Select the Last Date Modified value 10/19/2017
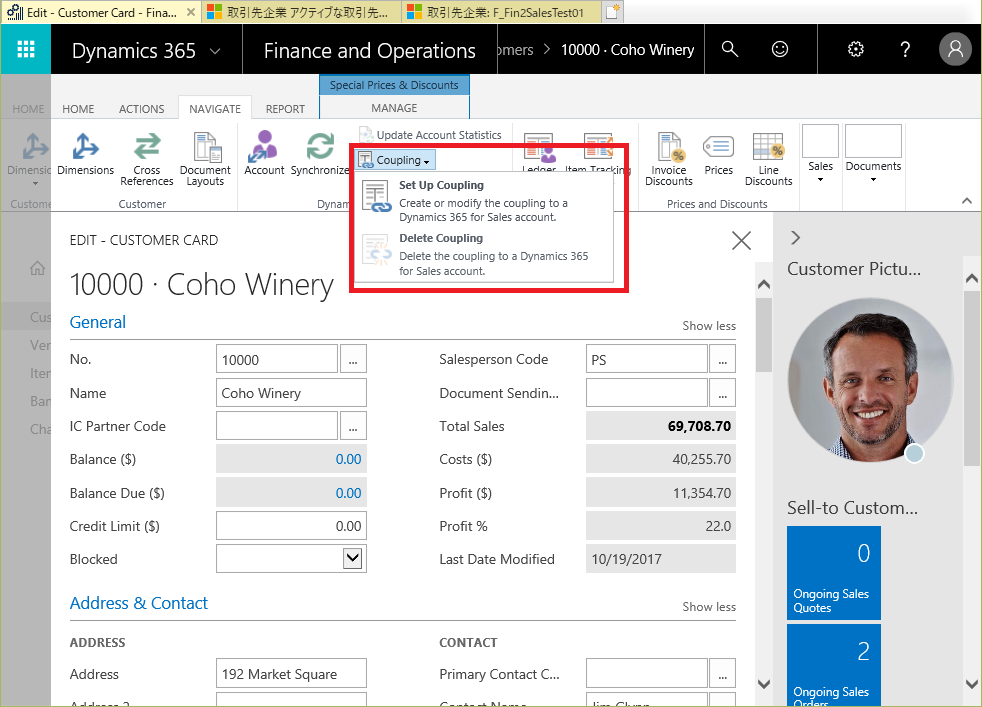 [626, 559]
